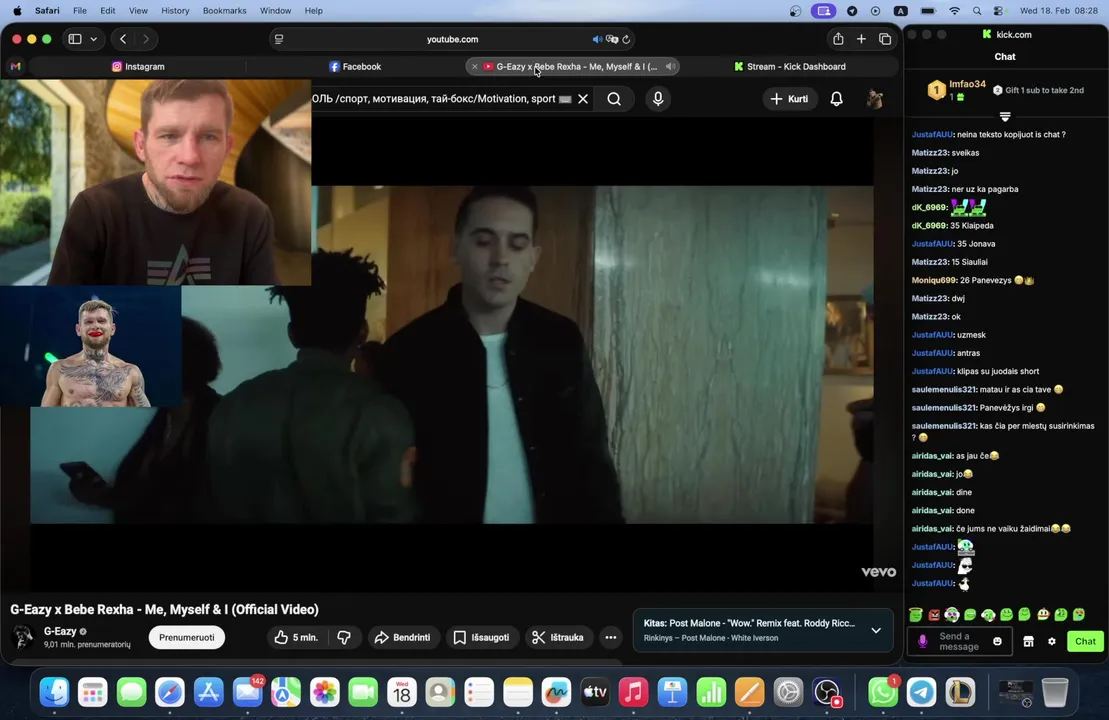
Task: Click the Safari youtube.com address field
Action: (x=453, y=40)
